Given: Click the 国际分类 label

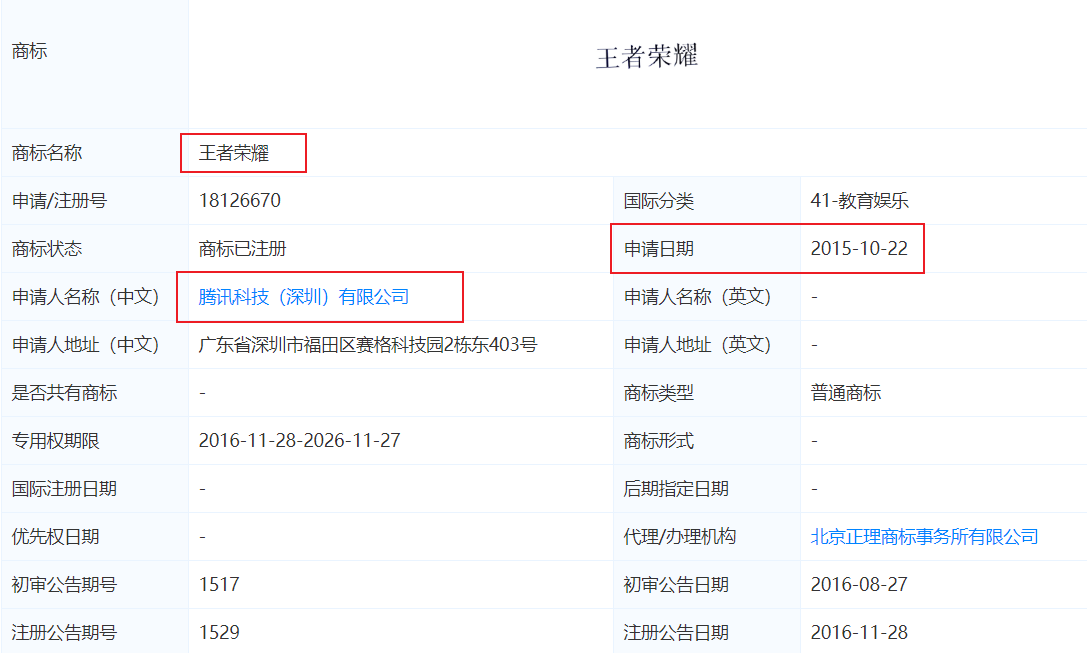Looking at the screenshot, I should 659,201.
